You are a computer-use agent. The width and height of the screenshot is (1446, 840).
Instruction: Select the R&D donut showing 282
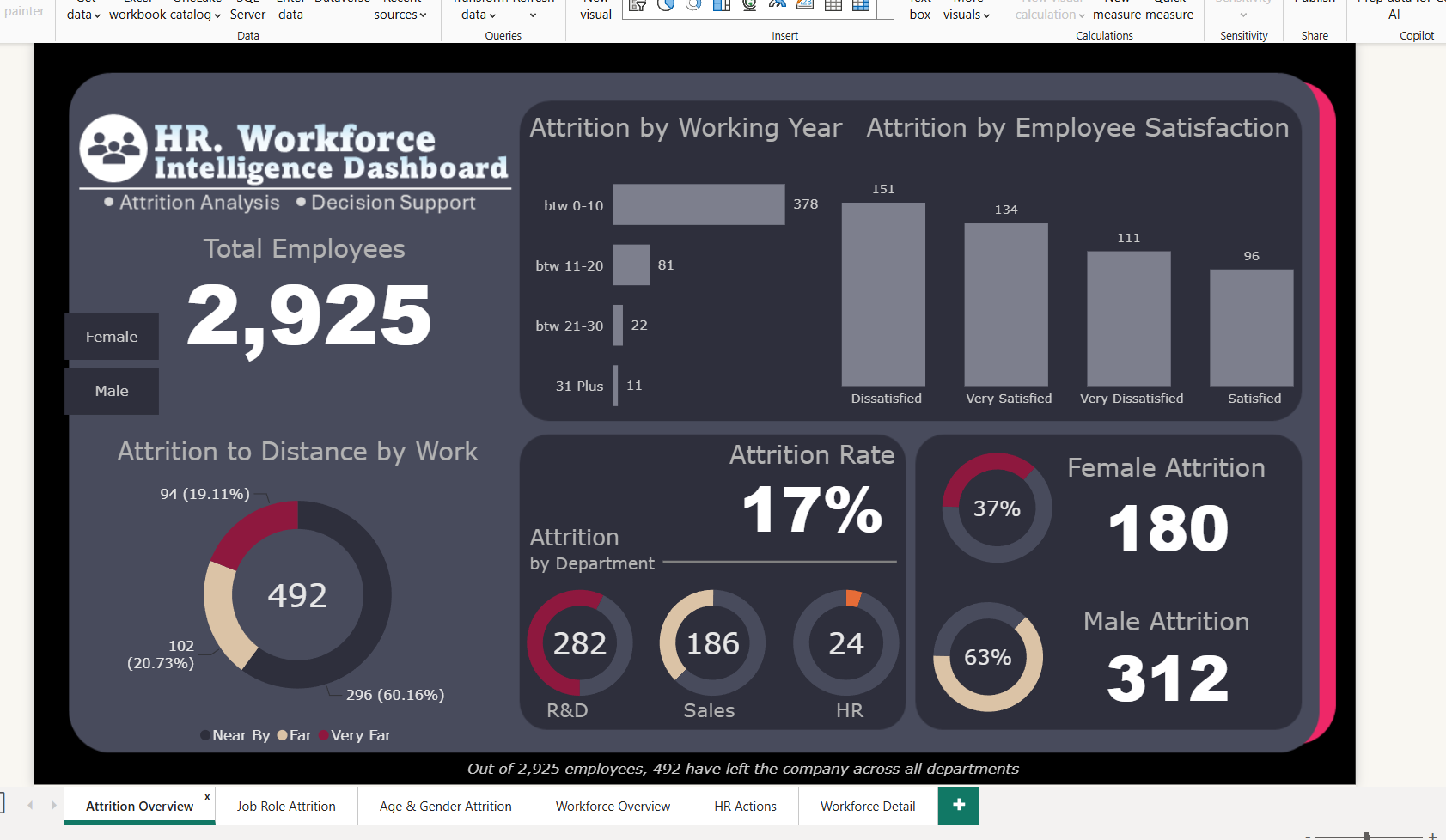(x=580, y=642)
